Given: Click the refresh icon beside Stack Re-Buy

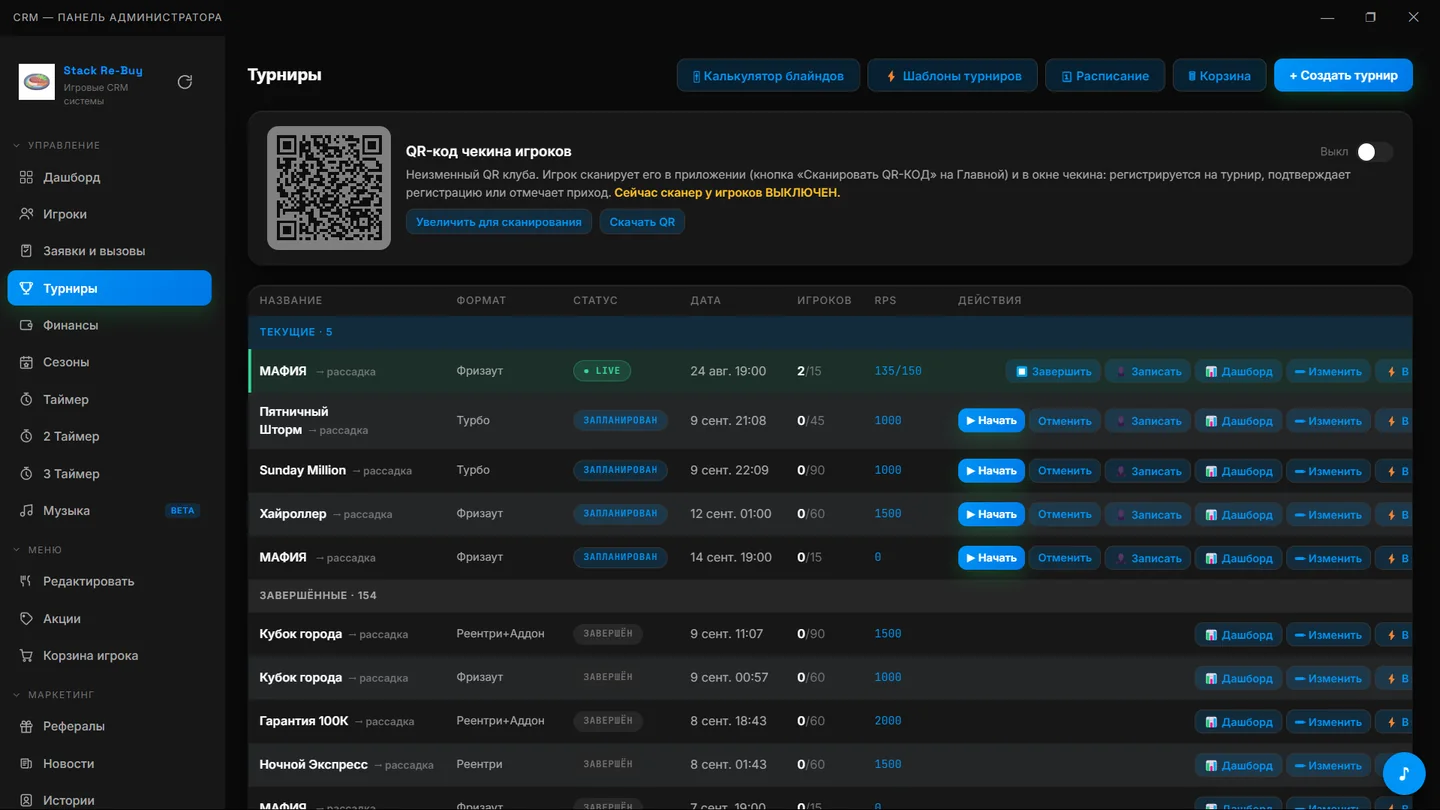Looking at the screenshot, I should 185,82.
